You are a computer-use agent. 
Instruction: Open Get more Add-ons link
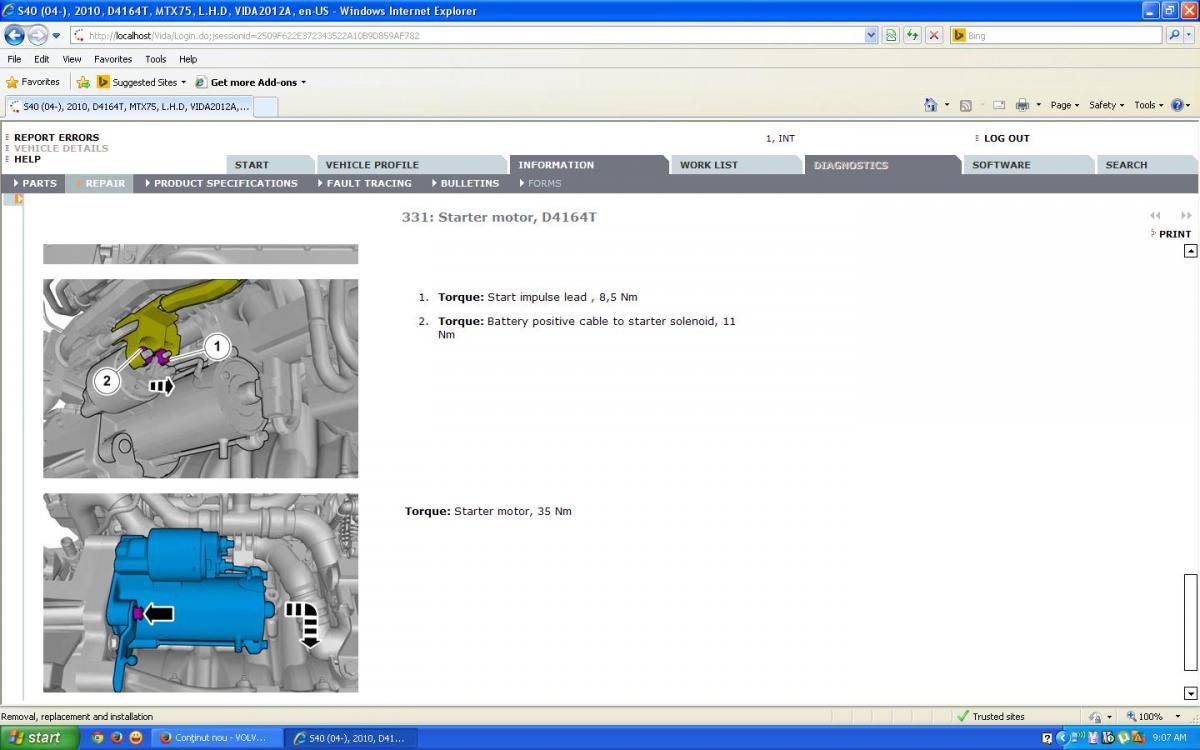(x=251, y=82)
